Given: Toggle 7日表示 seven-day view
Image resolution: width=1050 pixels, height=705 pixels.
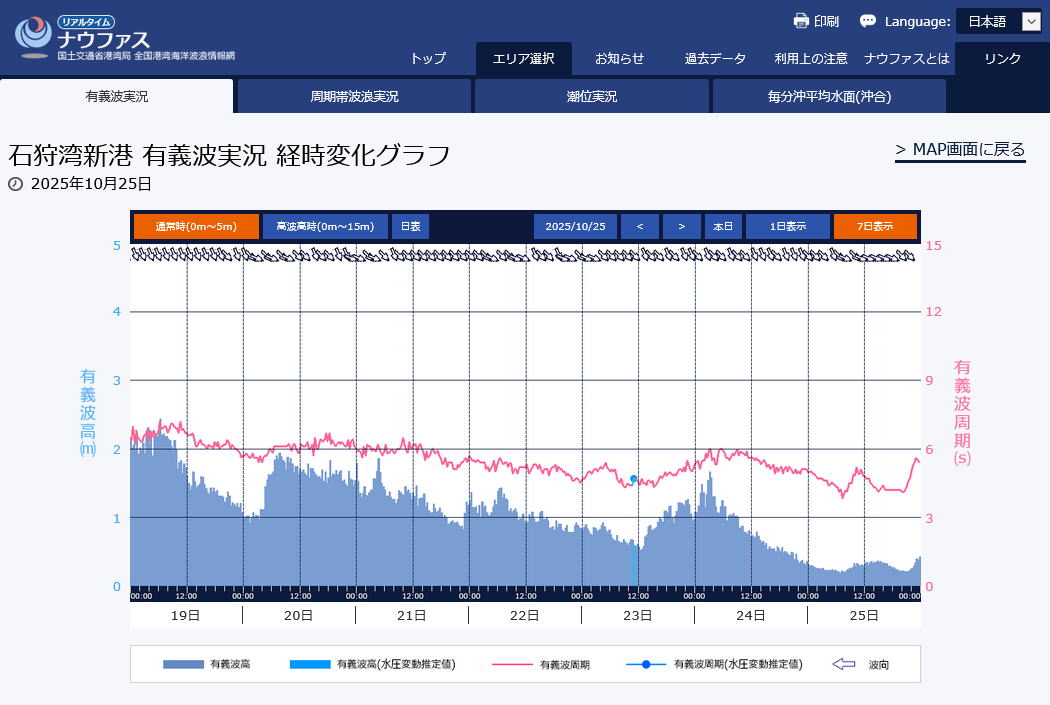Looking at the screenshot, I should [x=875, y=227].
